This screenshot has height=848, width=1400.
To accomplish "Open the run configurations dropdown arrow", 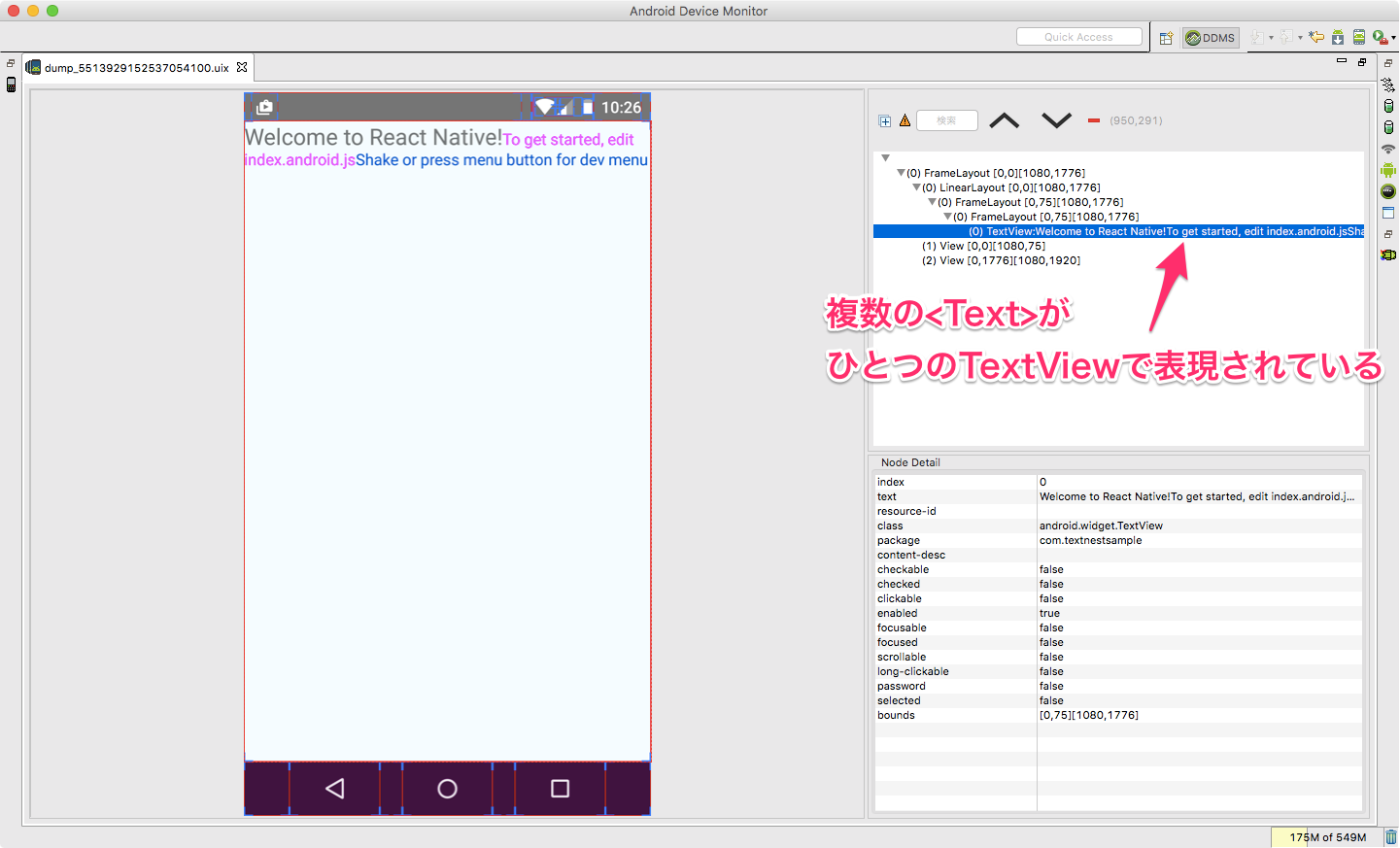I will point(1392,37).
